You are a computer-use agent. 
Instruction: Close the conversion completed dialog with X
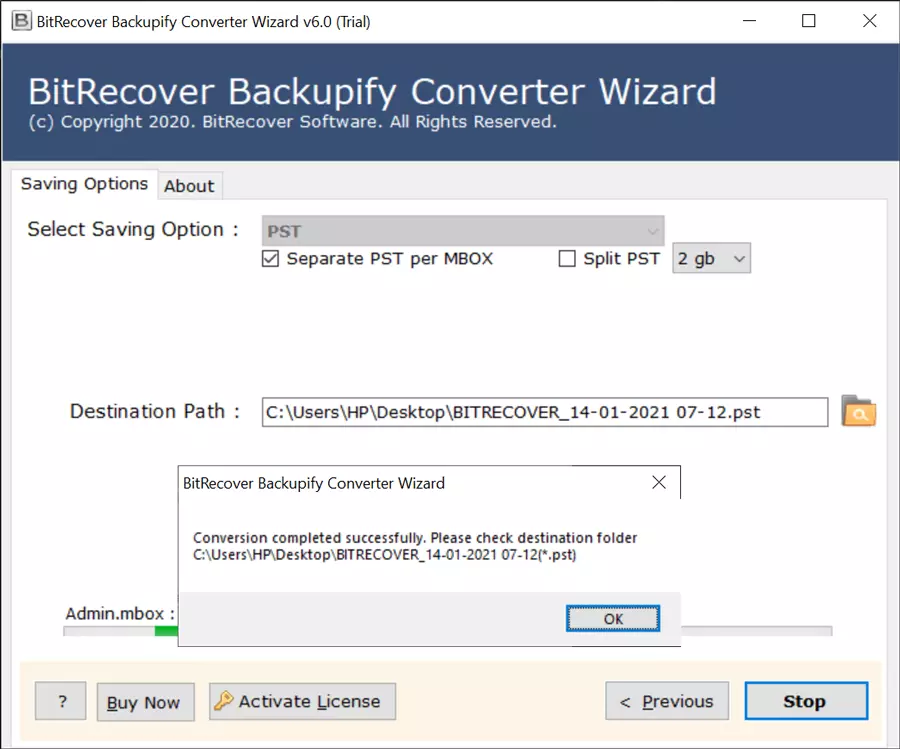(659, 483)
